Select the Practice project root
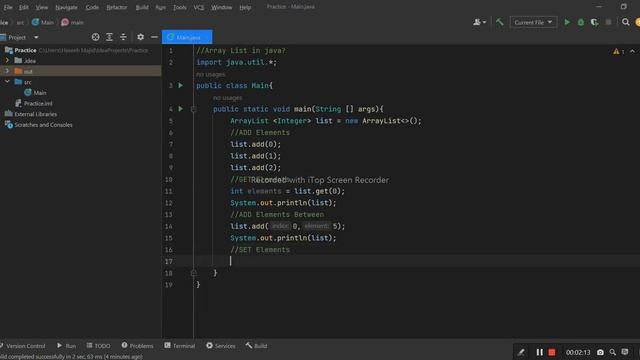 tap(25, 50)
